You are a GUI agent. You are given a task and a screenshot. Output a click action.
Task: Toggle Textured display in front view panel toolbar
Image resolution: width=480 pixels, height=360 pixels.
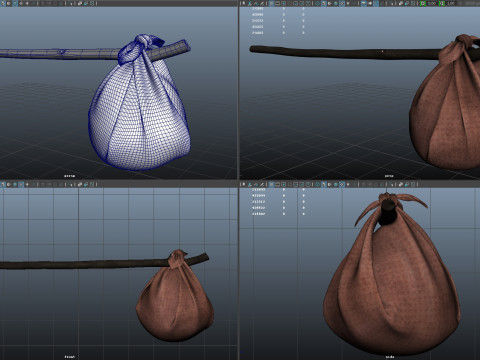pos(21,184)
